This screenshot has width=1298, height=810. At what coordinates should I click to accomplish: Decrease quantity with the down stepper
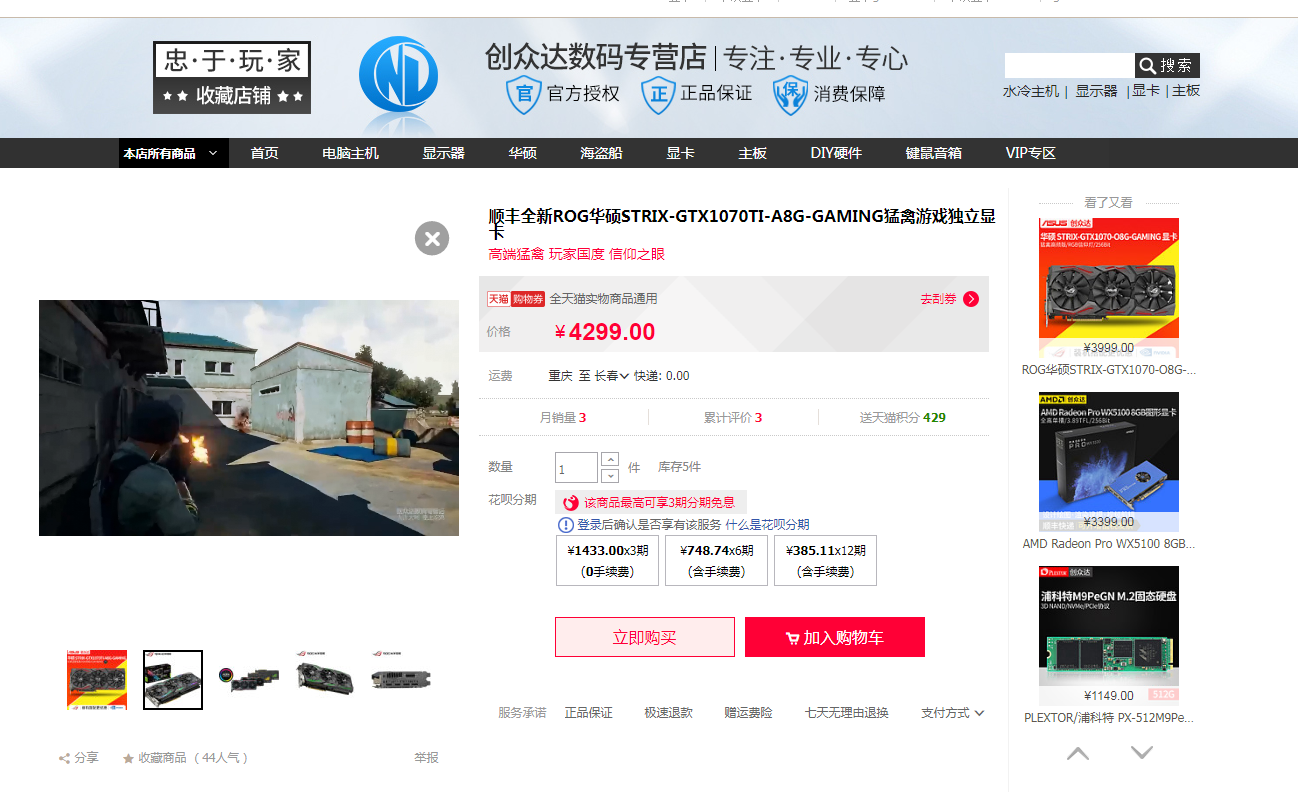(610, 476)
